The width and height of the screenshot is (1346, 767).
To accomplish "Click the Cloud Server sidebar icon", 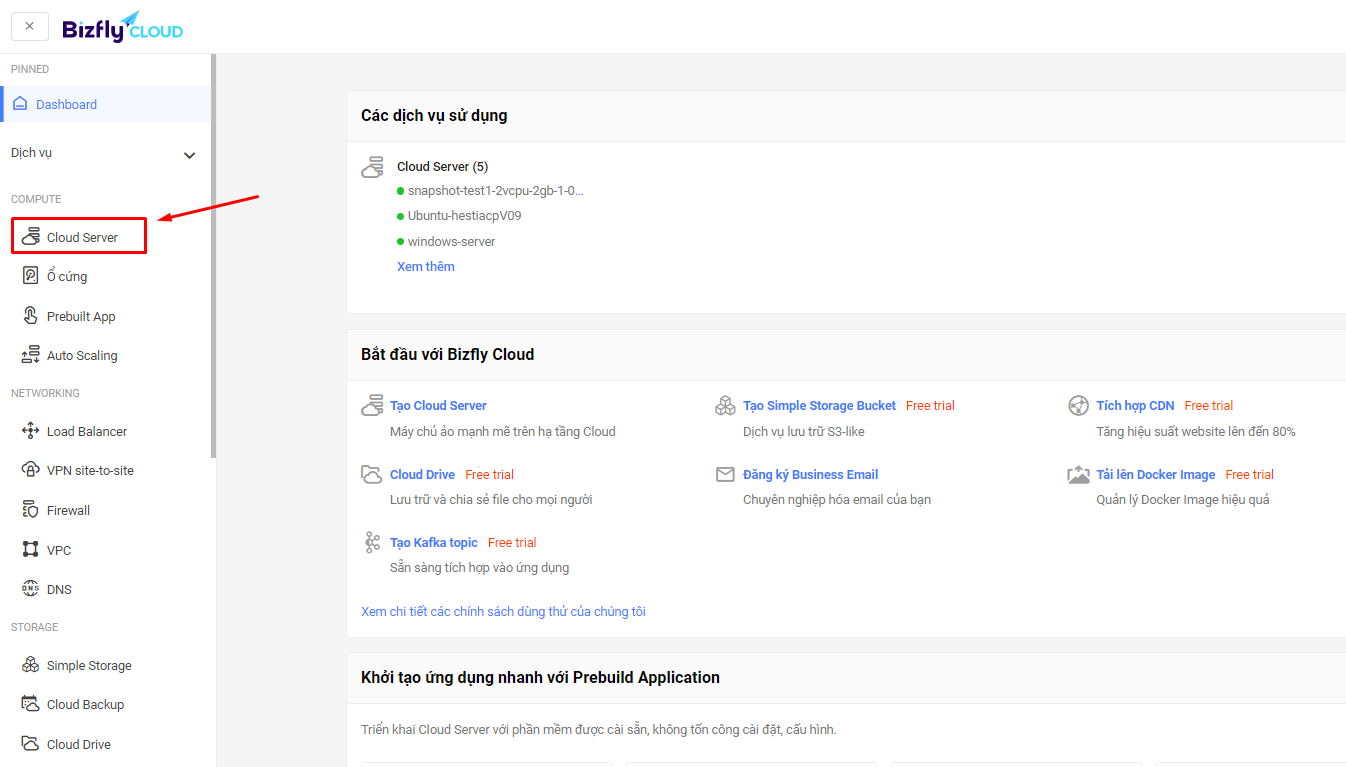I will coord(30,237).
